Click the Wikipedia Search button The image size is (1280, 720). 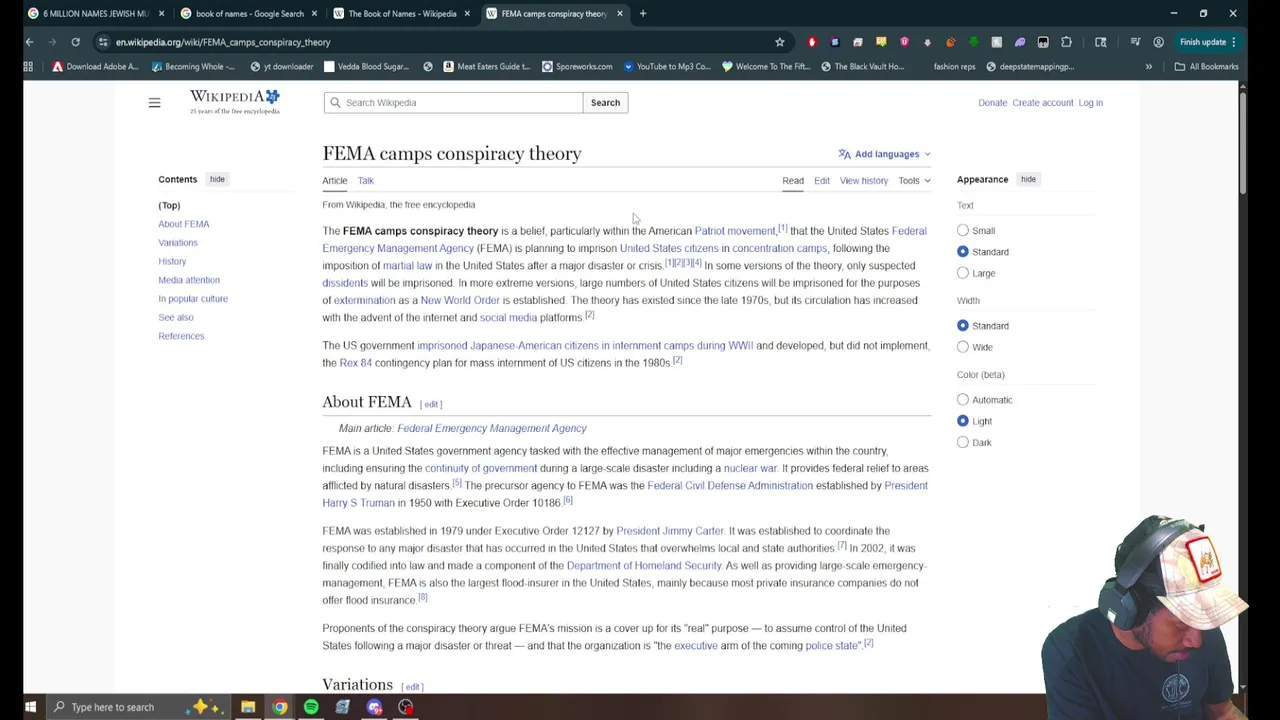(605, 103)
